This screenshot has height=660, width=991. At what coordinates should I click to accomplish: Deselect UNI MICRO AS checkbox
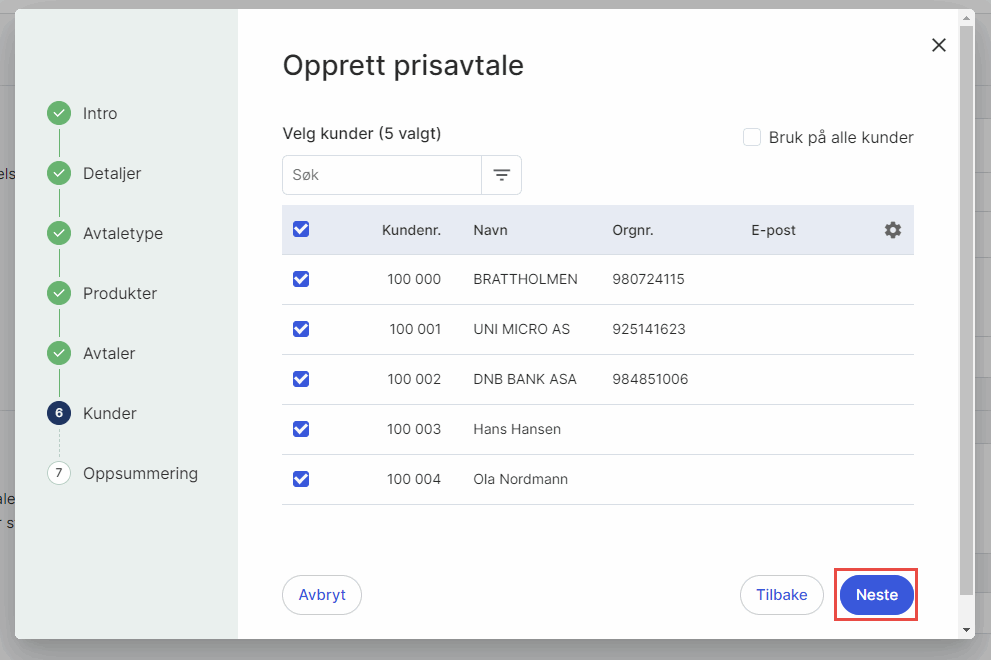click(301, 329)
